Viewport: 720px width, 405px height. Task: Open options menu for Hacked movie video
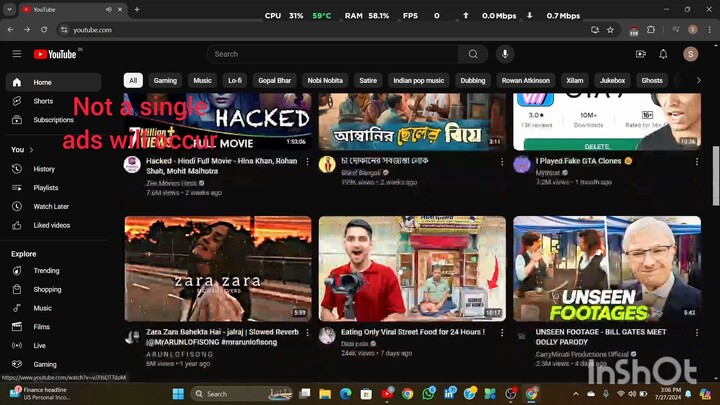coord(307,162)
